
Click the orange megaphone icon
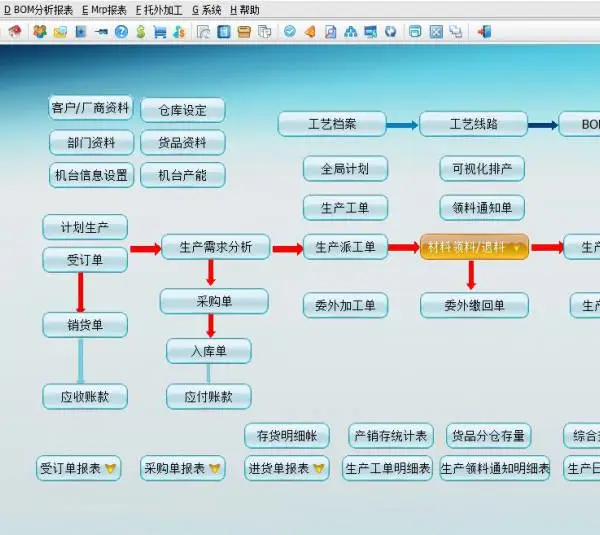pyautogui.click(x=310, y=31)
